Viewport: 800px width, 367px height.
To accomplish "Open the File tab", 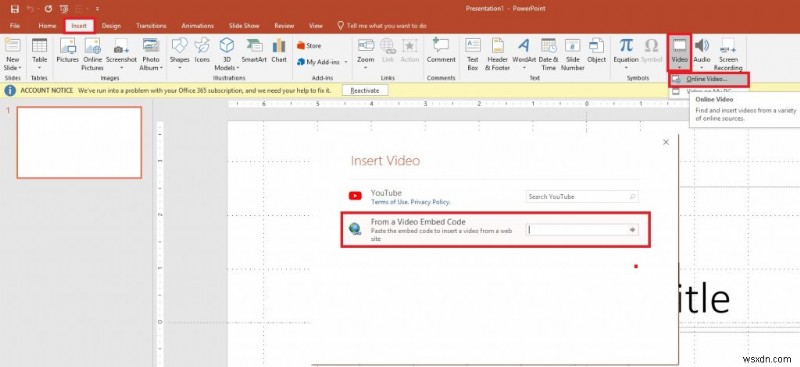I will pos(15,26).
